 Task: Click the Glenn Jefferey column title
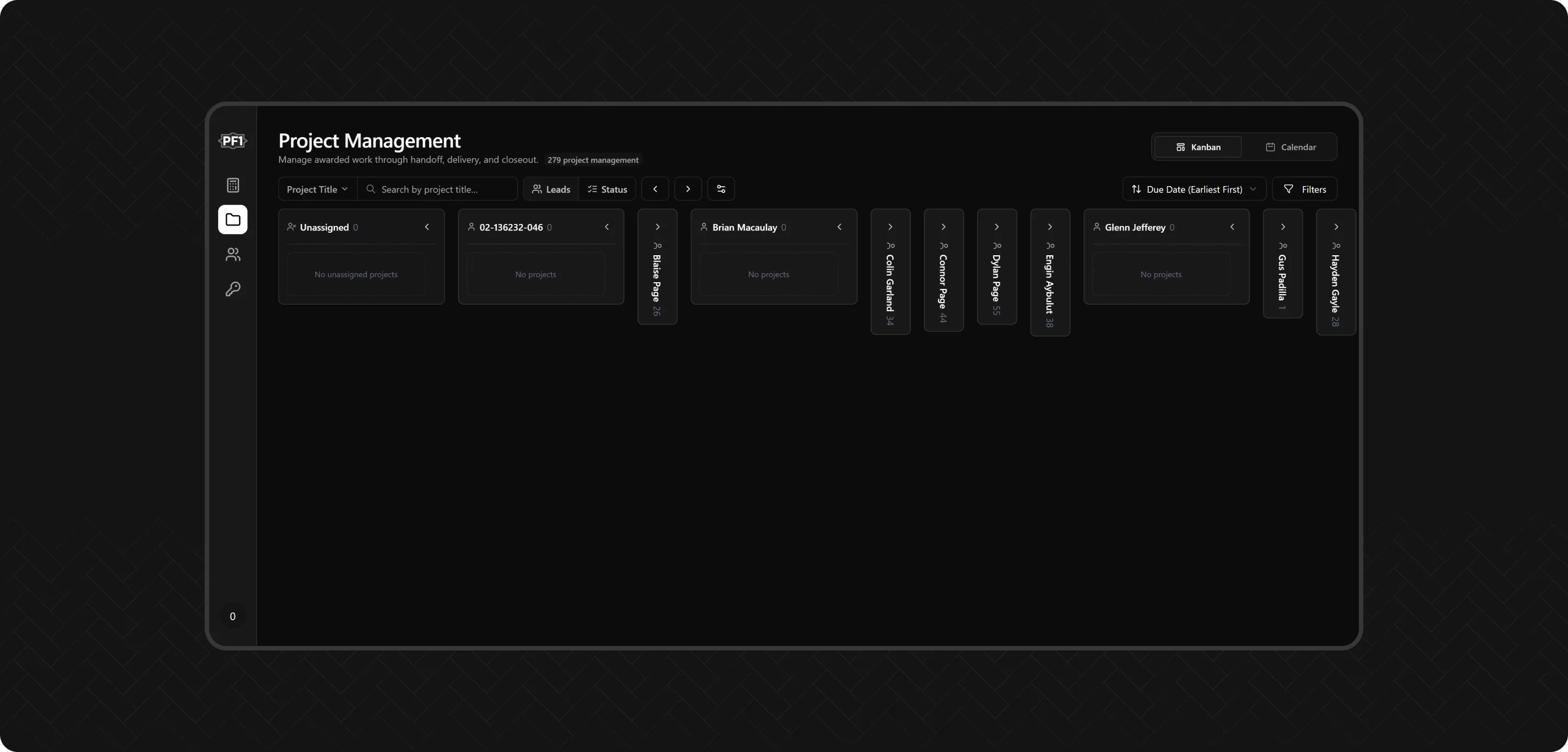tap(1135, 228)
